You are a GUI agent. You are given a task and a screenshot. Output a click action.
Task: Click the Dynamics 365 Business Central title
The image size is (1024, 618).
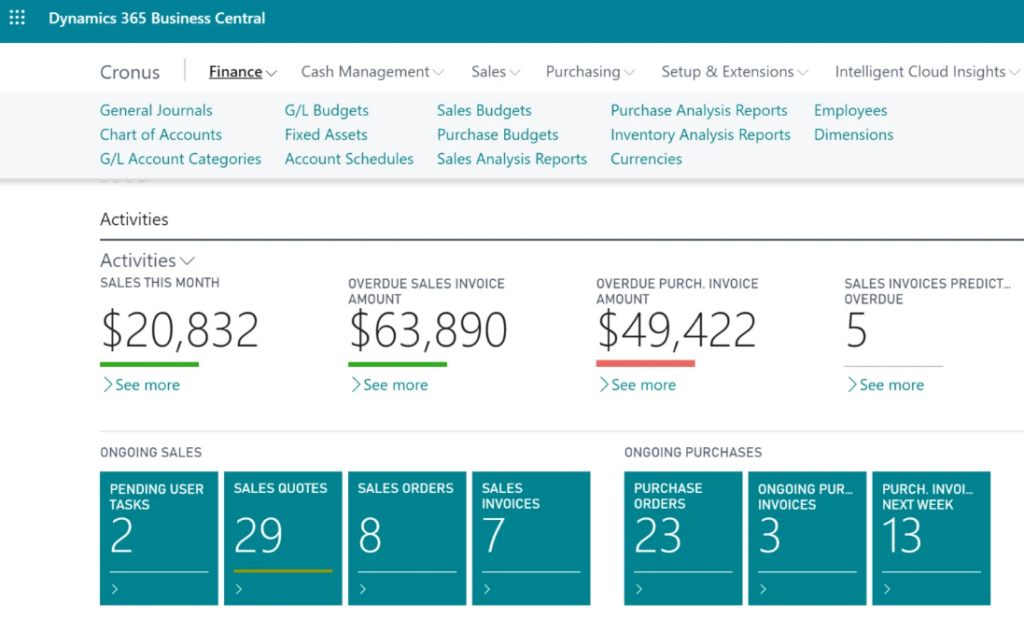pos(157,18)
